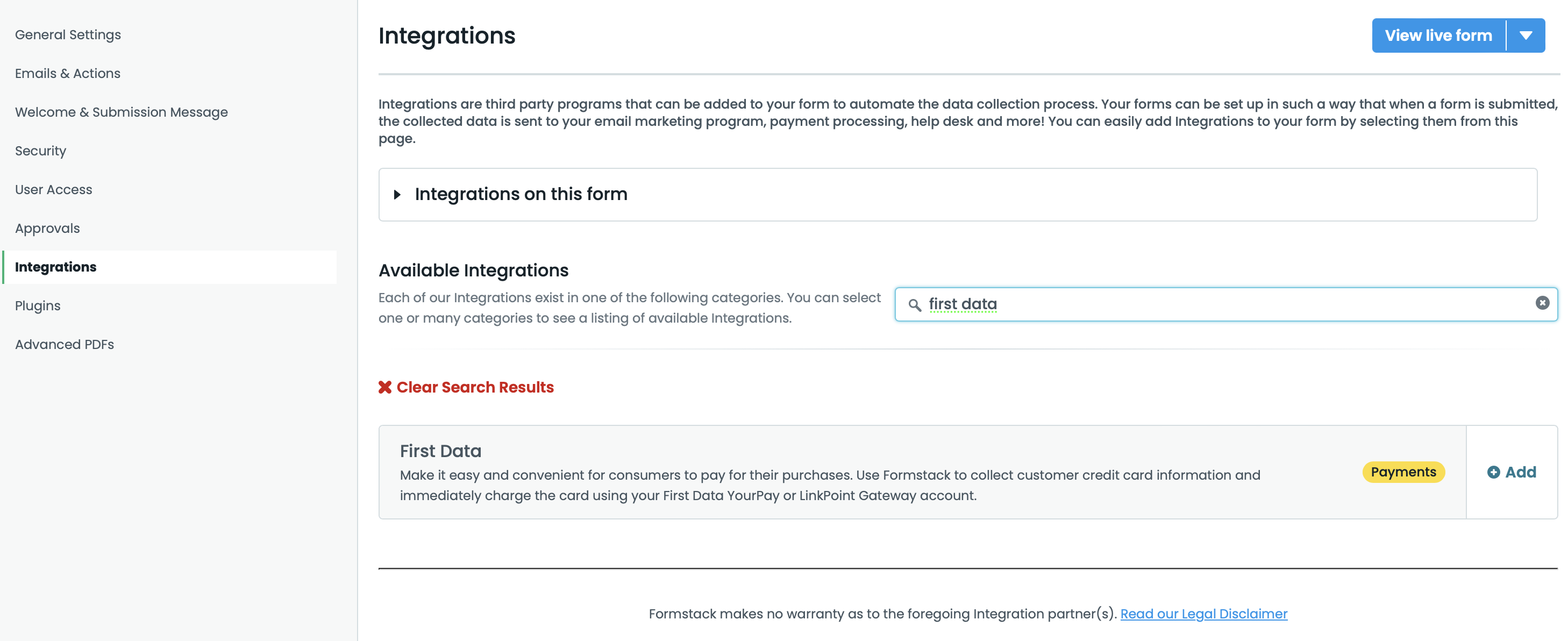Navigate to Approvals page
This screenshot has height=641, width=1568.
pos(47,229)
